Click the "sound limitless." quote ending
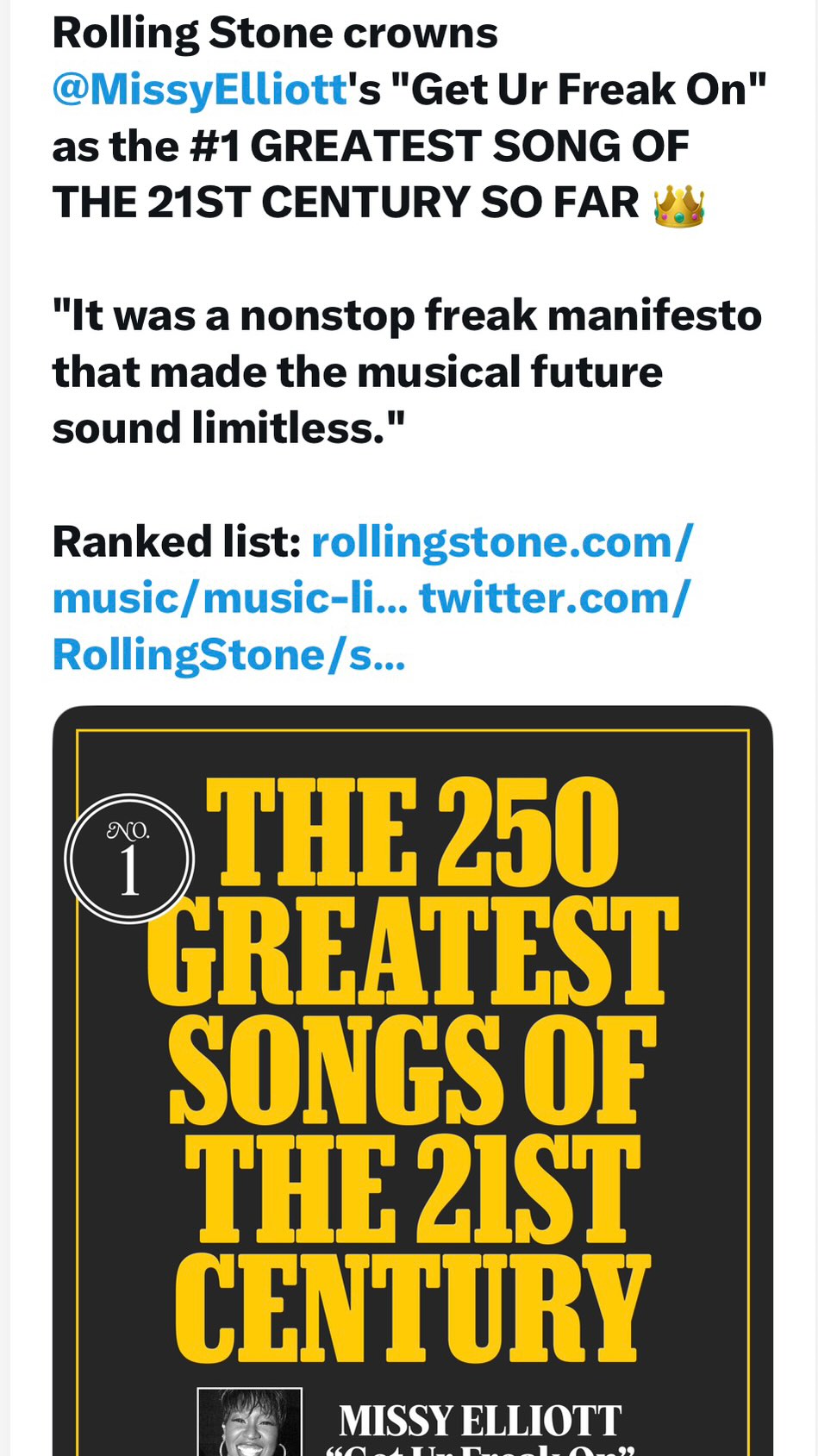The height and width of the screenshot is (1456, 818). coord(228,428)
